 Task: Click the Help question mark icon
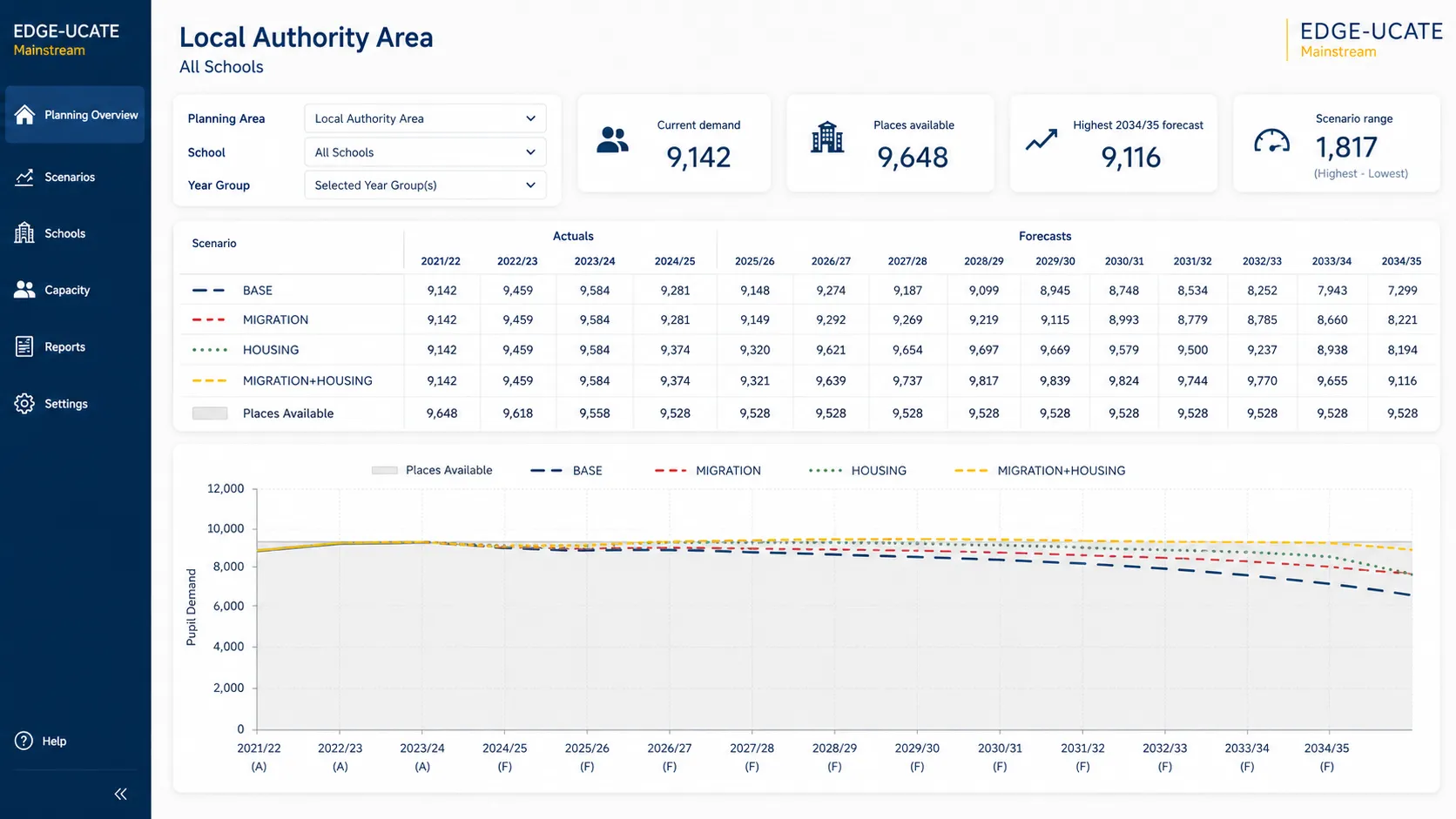pos(24,741)
